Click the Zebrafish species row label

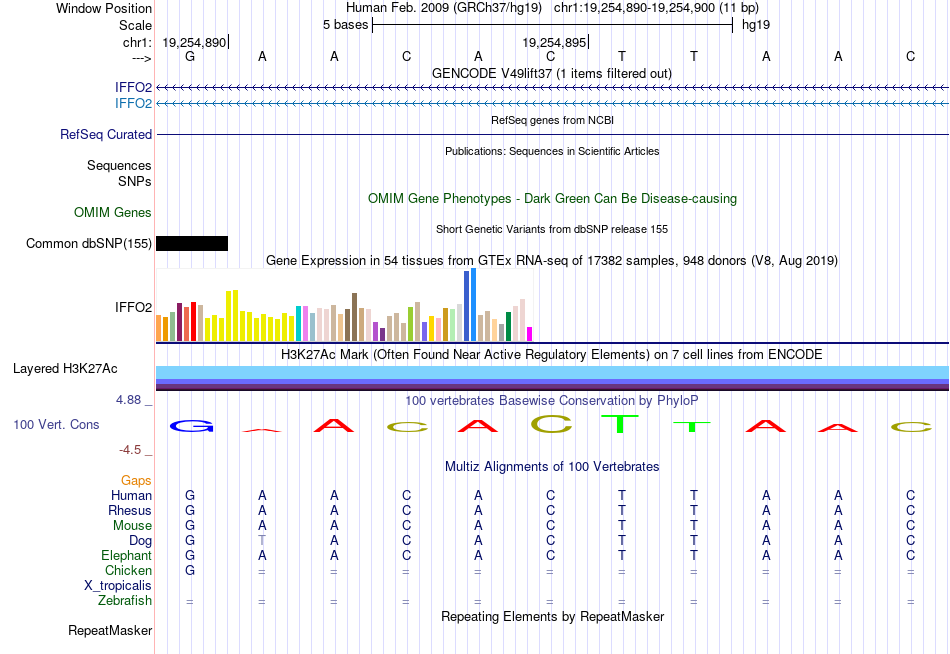tap(125, 601)
